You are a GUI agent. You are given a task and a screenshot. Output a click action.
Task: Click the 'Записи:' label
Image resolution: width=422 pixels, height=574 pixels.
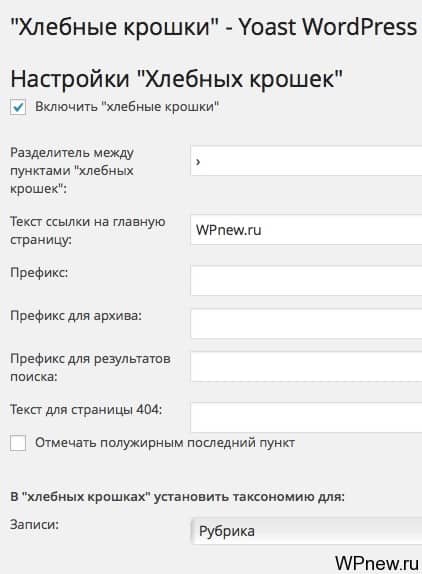(x=34, y=525)
